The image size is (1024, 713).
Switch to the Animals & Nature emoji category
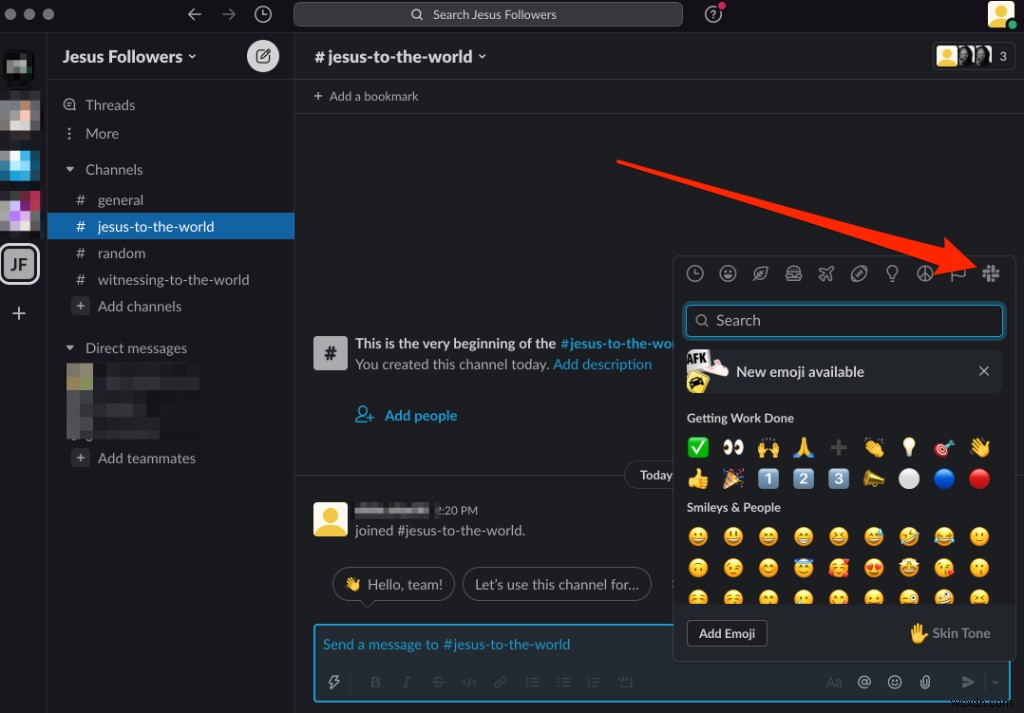761,273
